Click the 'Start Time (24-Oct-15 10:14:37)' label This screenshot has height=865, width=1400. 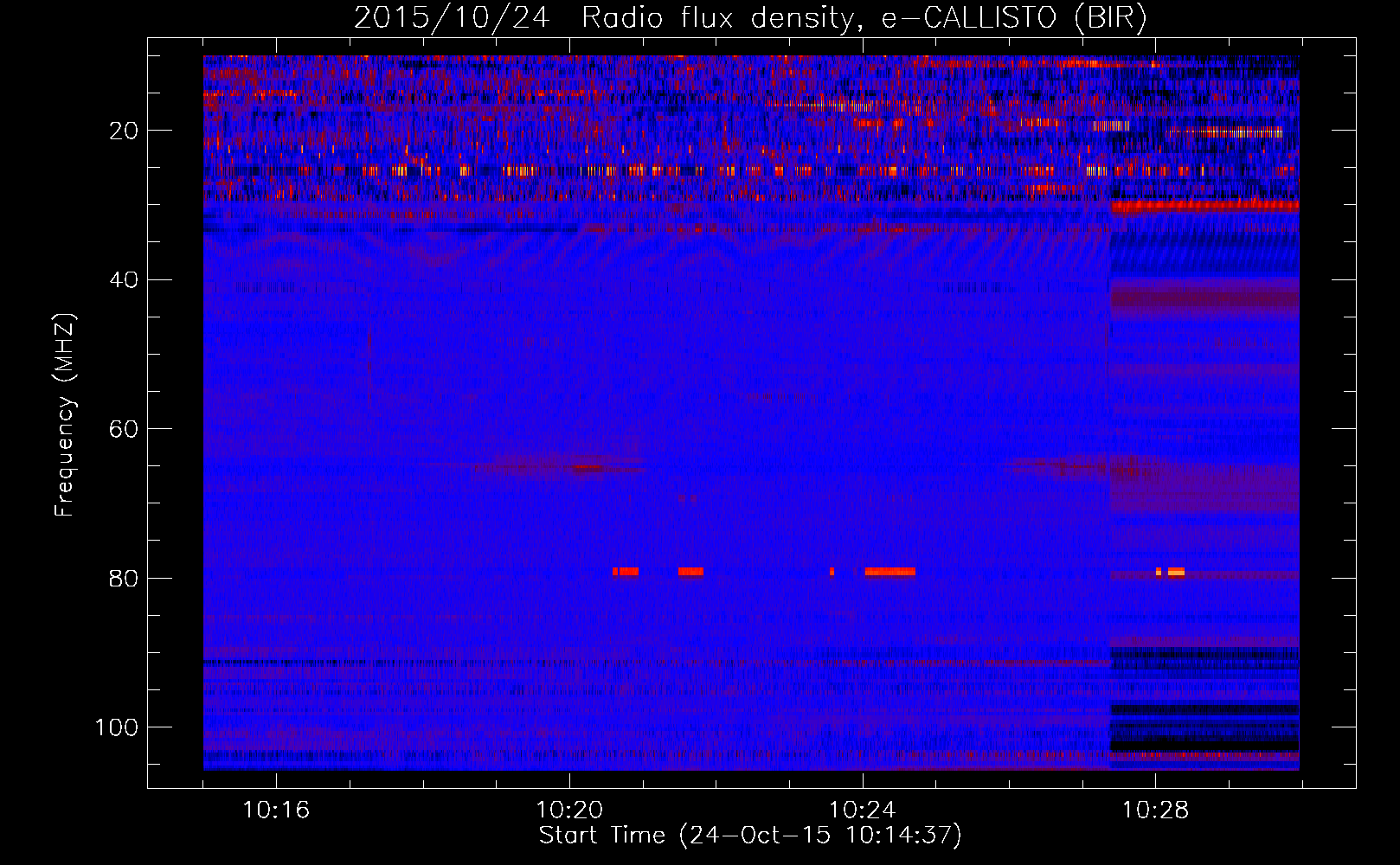[750, 836]
